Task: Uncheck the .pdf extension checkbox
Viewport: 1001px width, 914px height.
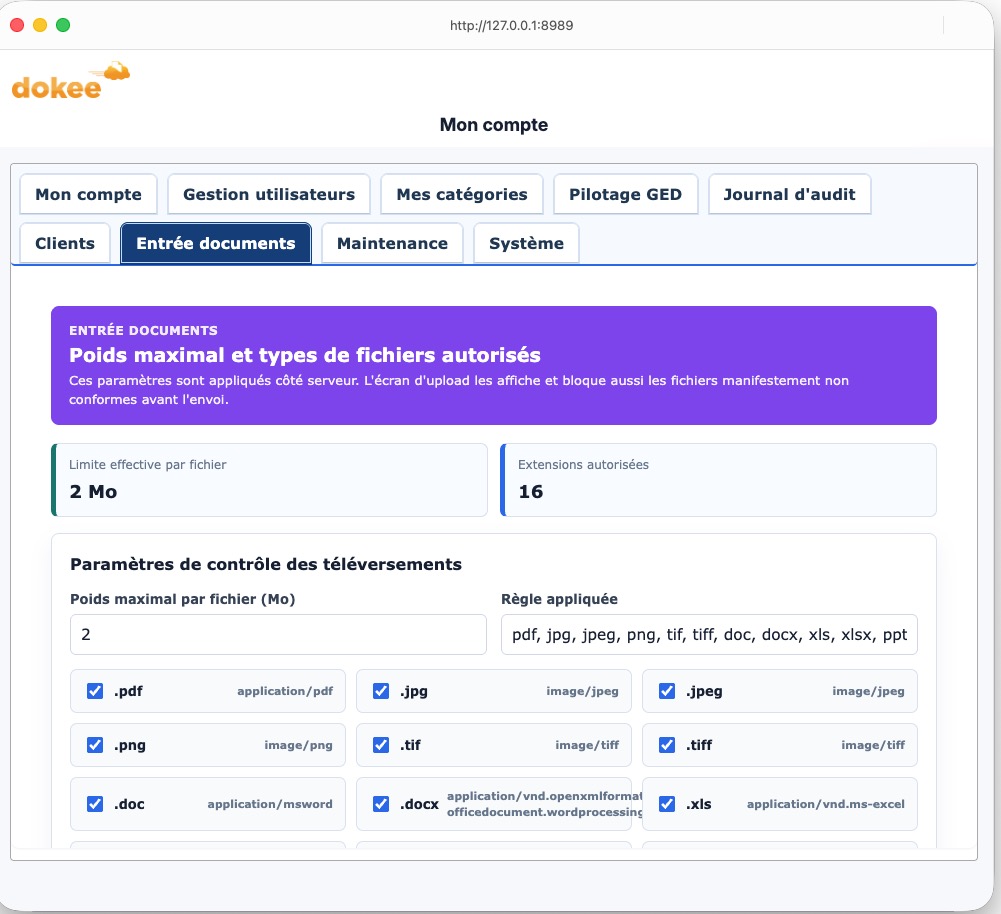Action: tap(95, 691)
